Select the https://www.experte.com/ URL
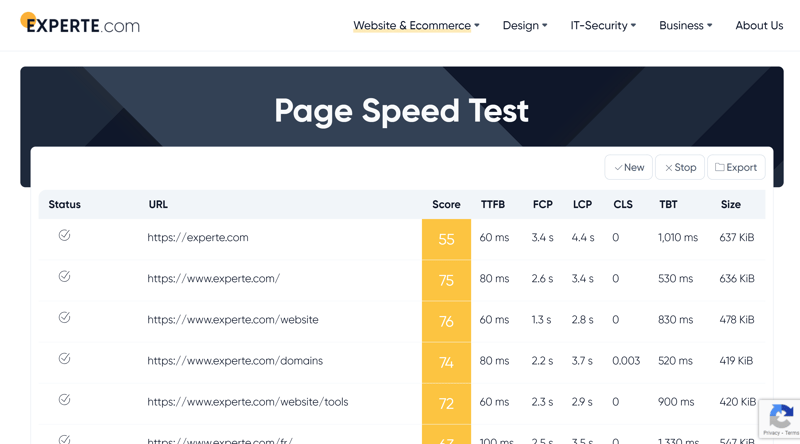This screenshot has width=800, height=444. click(214, 279)
